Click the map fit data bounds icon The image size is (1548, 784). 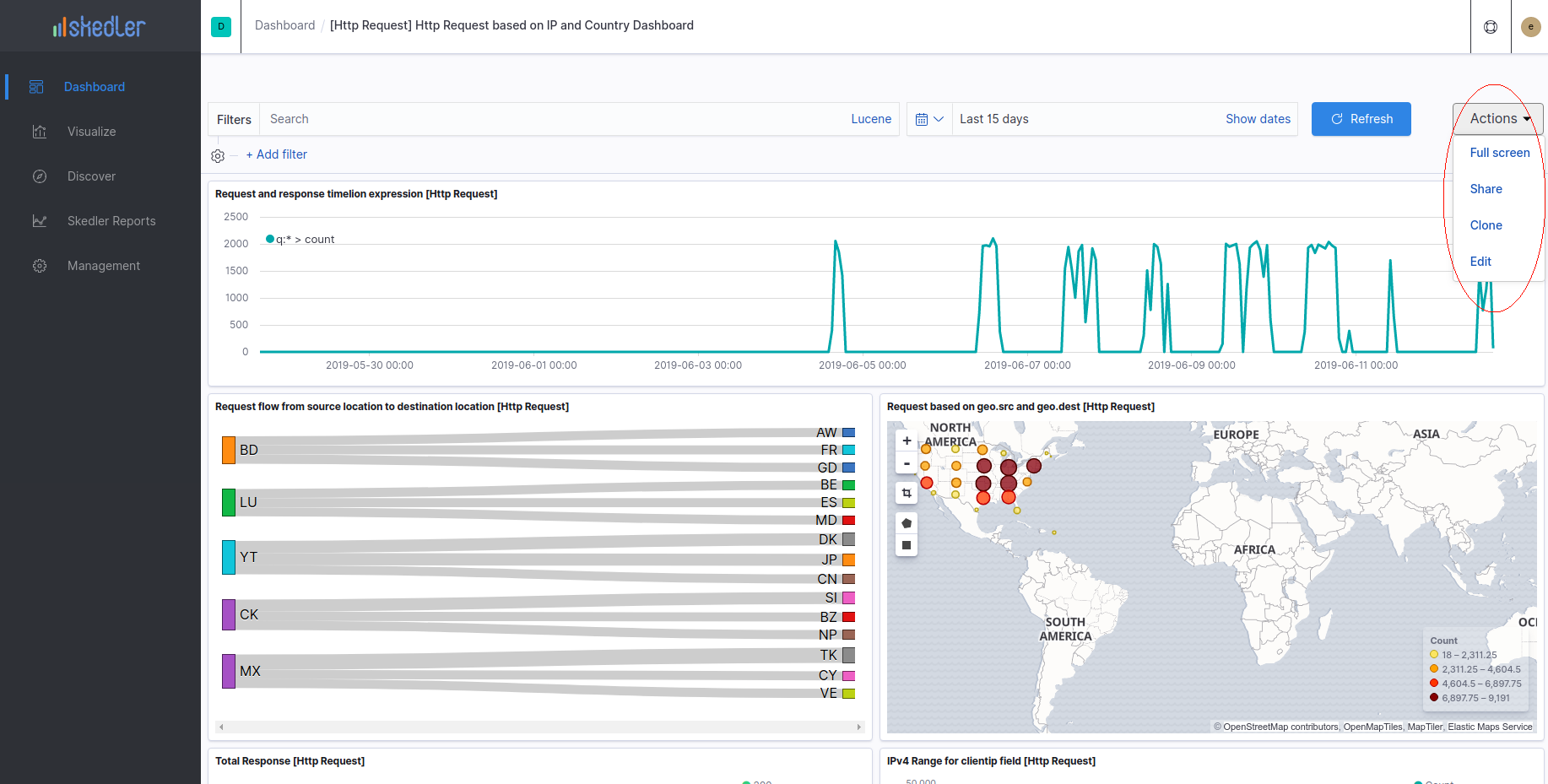[907, 493]
